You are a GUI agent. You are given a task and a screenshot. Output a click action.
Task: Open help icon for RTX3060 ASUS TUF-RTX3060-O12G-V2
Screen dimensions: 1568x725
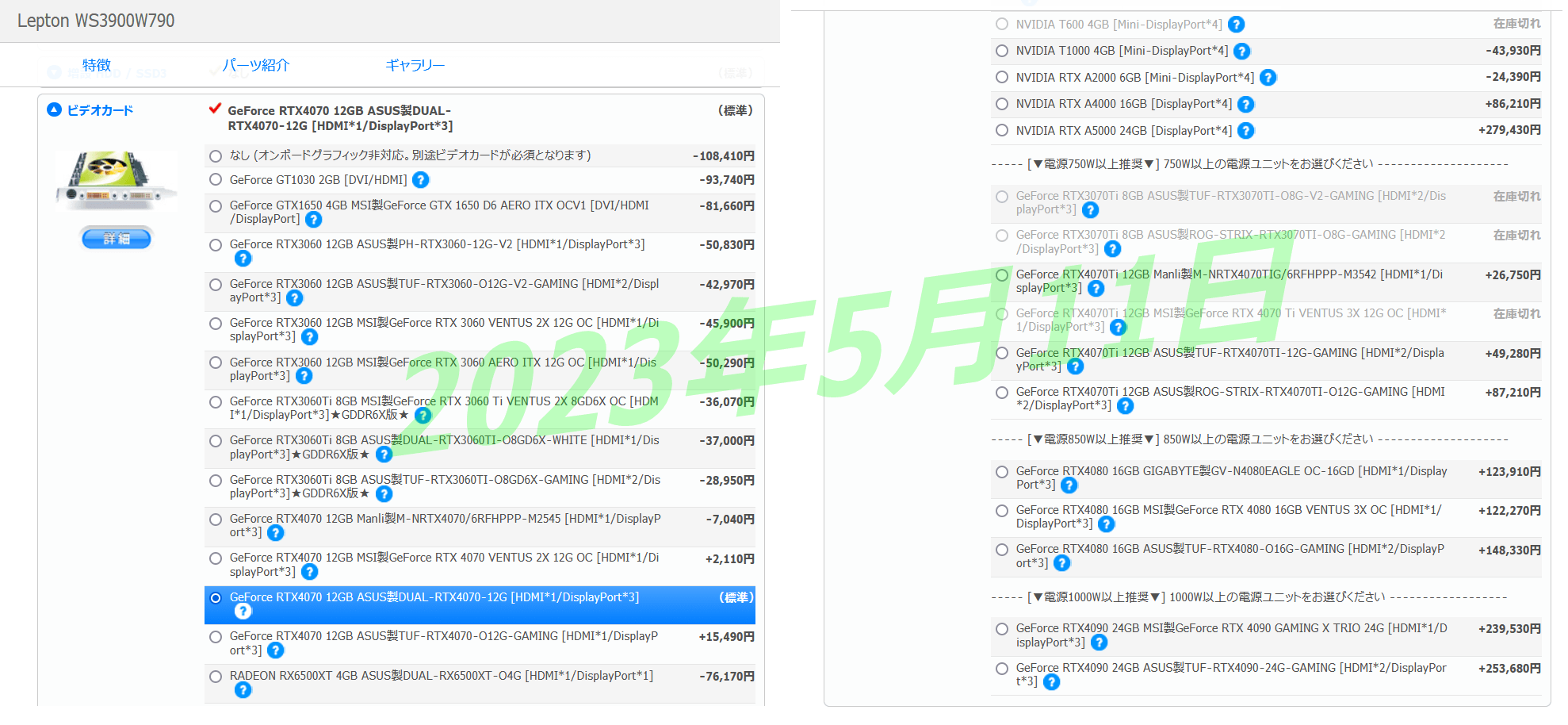coord(295,297)
